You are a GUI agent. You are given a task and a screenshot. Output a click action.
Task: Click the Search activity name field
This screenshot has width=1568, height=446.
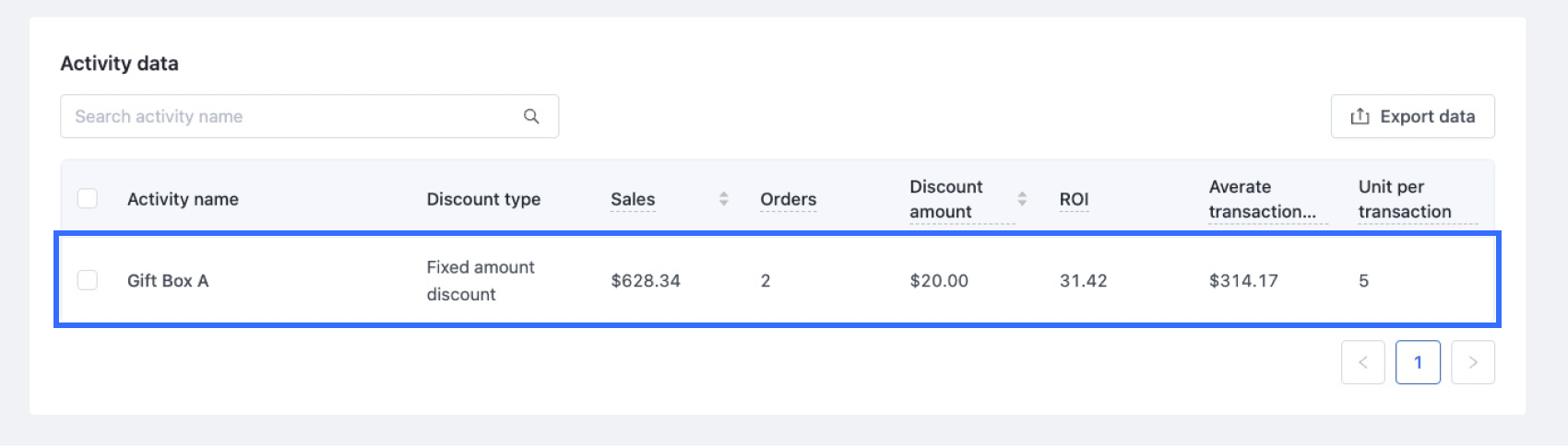(x=309, y=116)
